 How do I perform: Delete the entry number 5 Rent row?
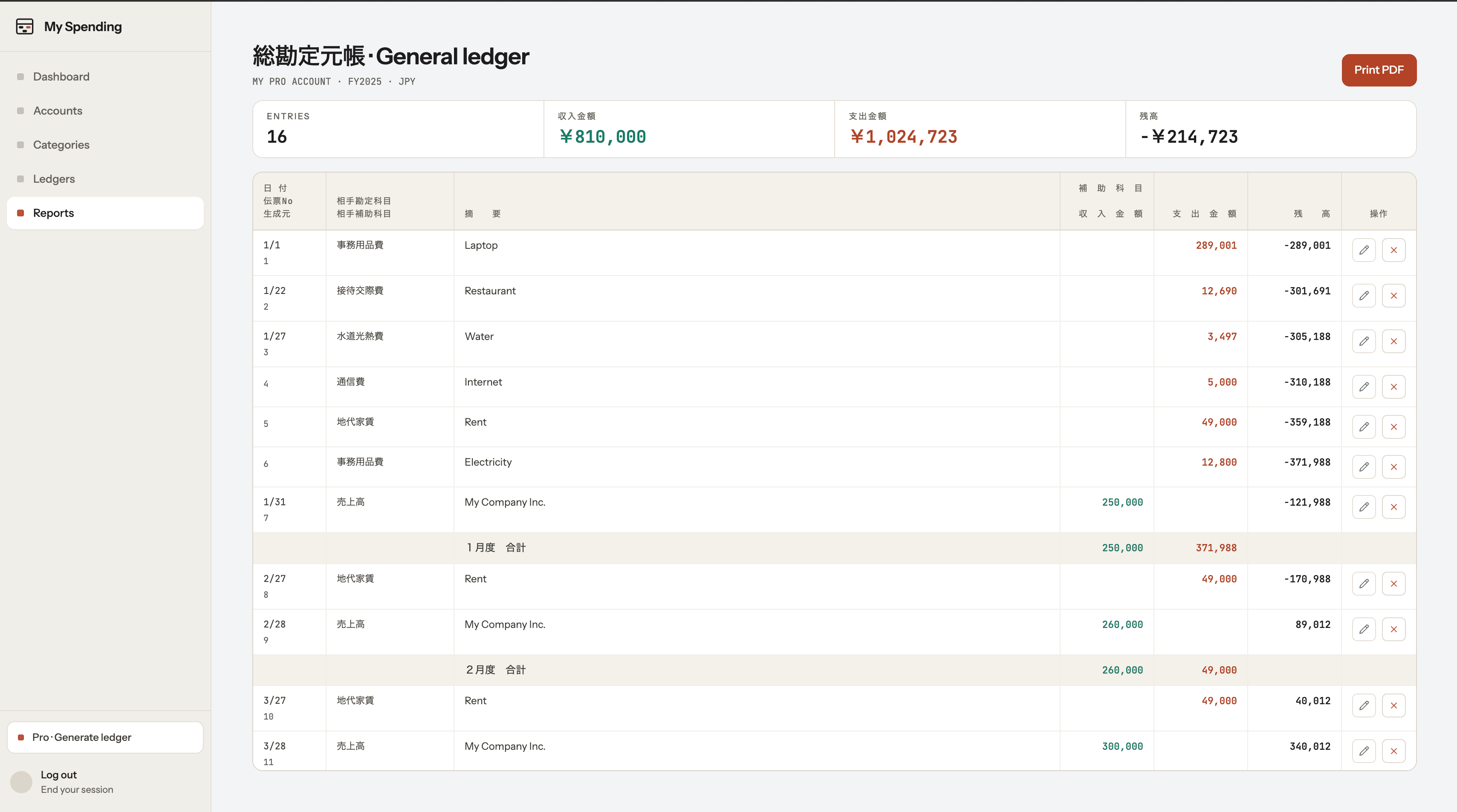(x=1393, y=427)
